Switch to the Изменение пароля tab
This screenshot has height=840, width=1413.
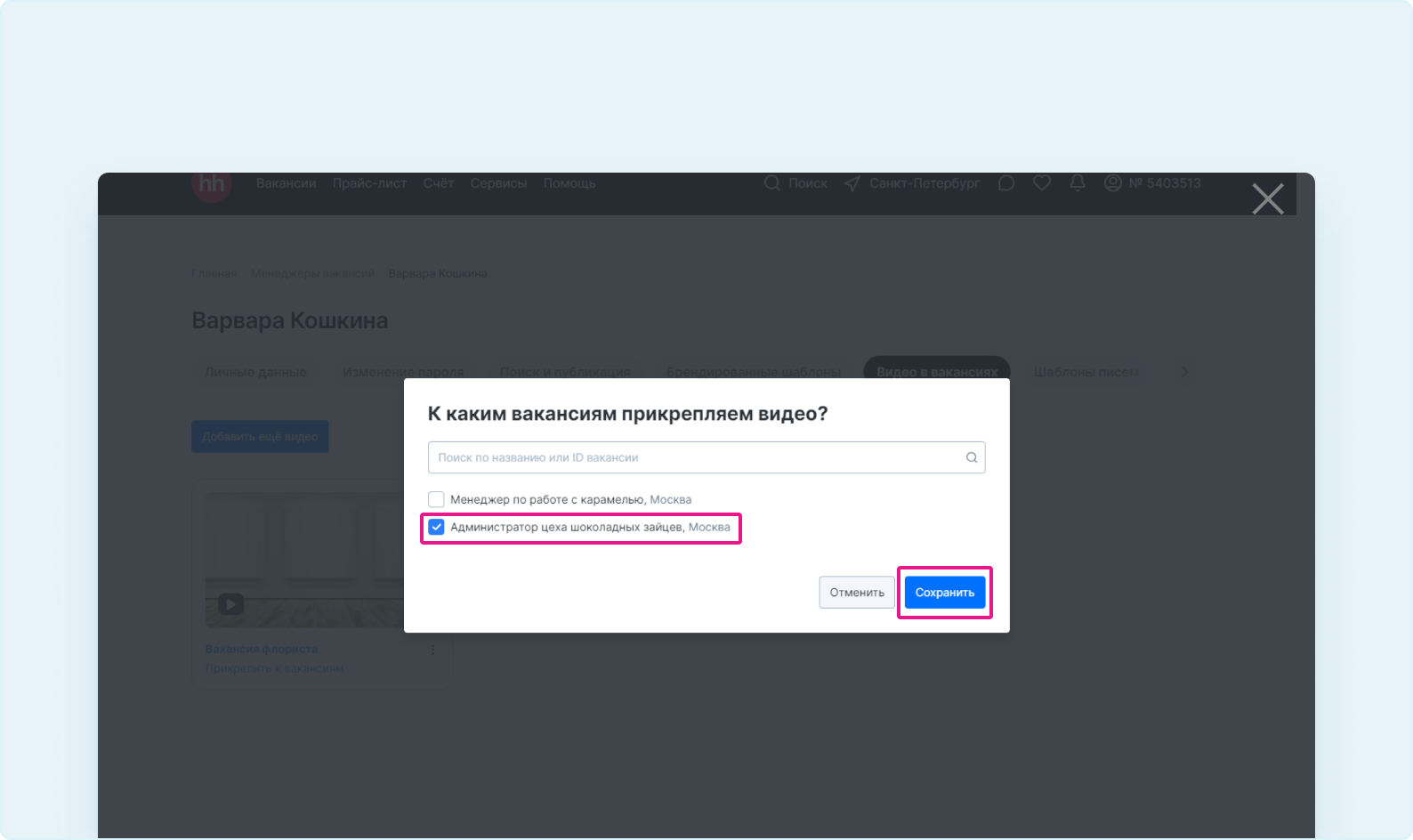coord(403,372)
